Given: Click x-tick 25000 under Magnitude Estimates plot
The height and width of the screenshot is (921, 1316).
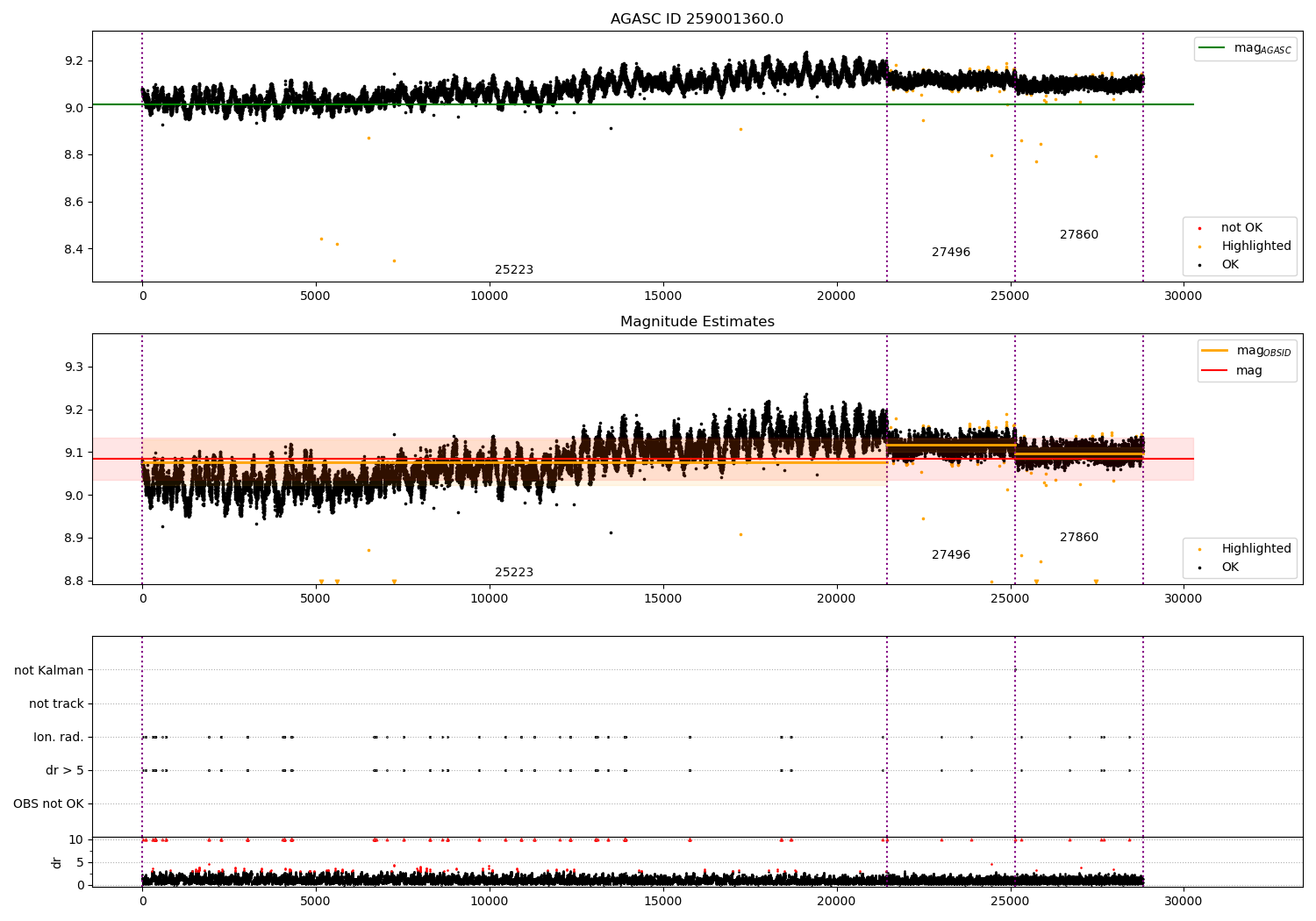Looking at the screenshot, I should click(1010, 598).
